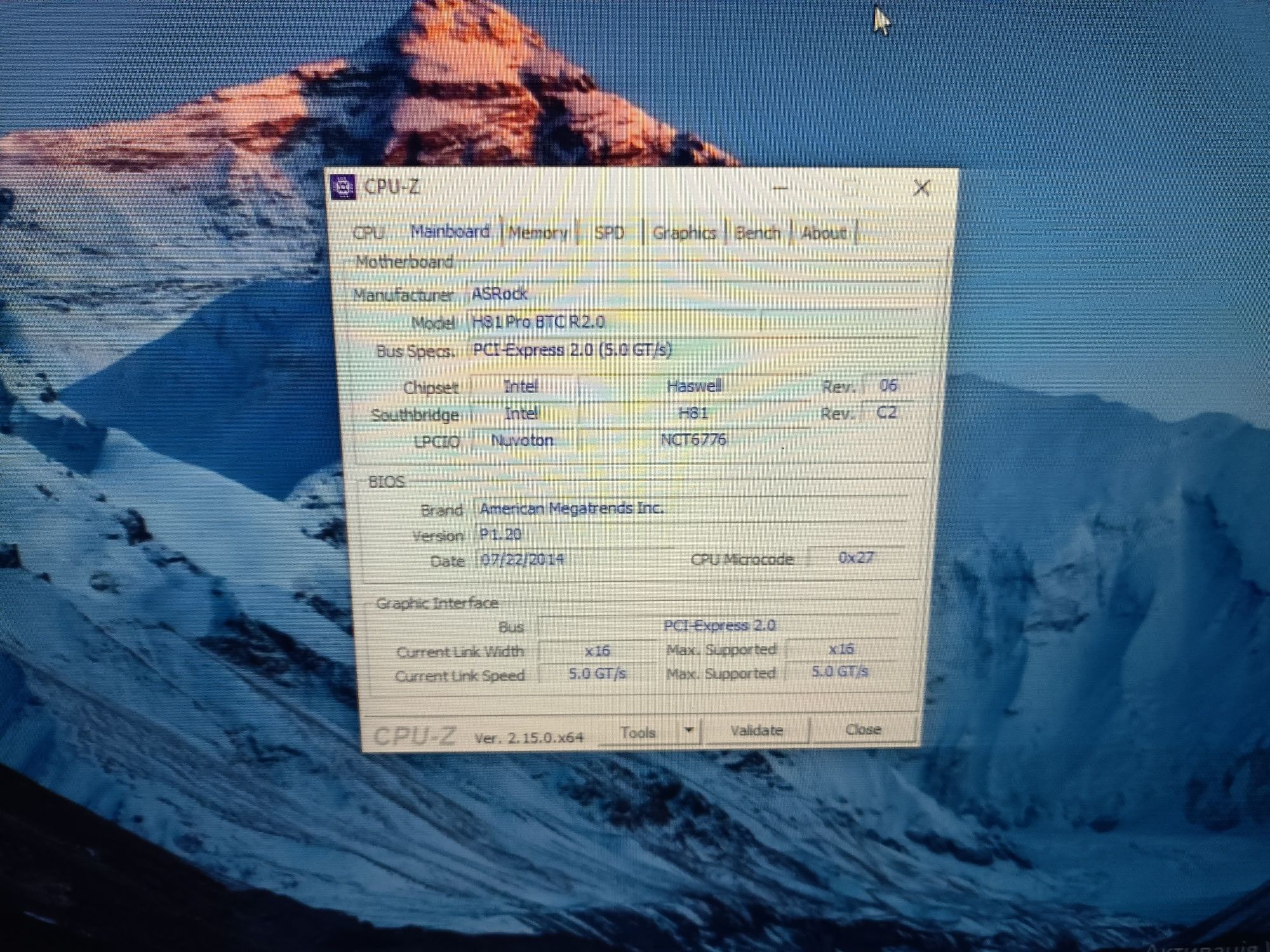The image size is (1270, 952).
Task: Click the BIOS version P1.20 field
Action: [x=691, y=534]
